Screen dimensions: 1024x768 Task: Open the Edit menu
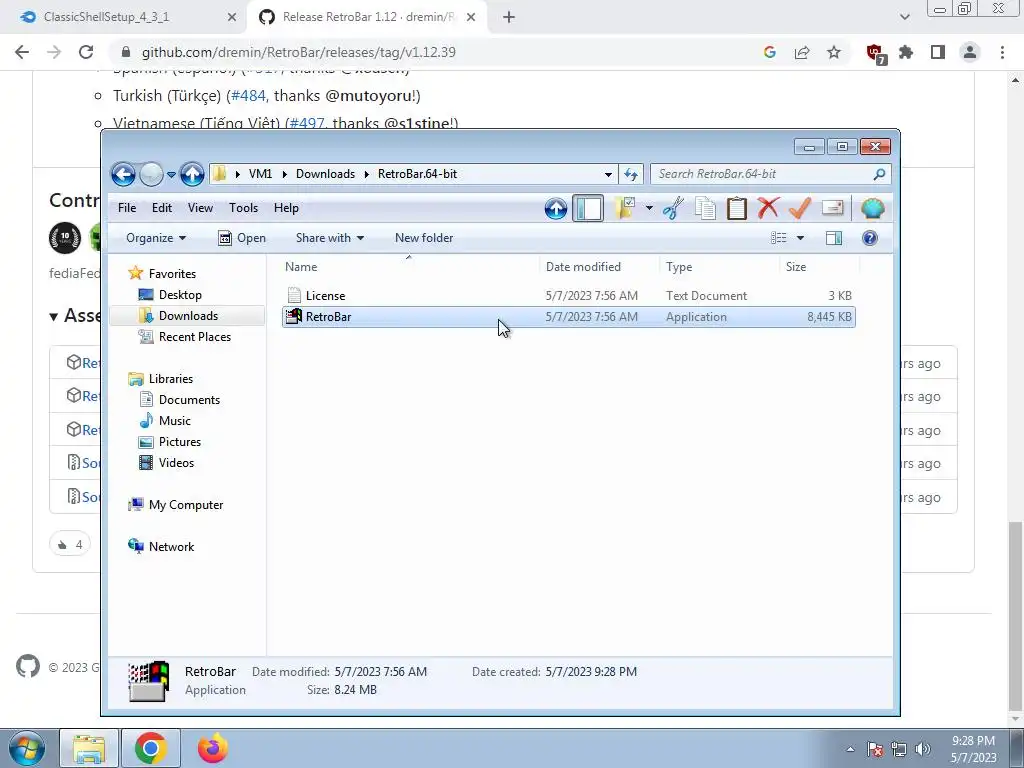162,208
